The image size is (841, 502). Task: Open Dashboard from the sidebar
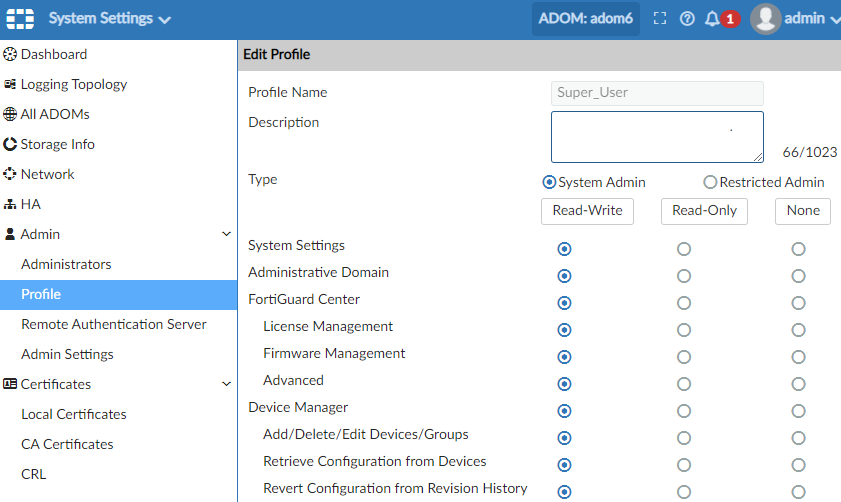tap(54, 54)
